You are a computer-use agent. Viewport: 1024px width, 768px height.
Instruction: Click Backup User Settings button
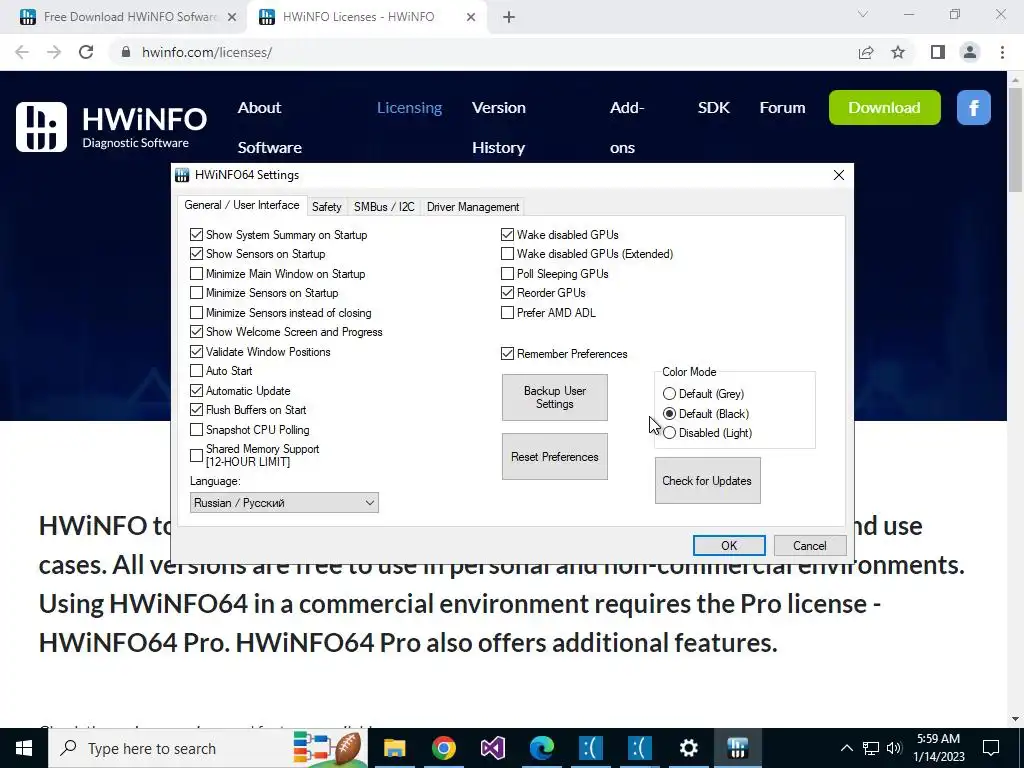click(x=554, y=398)
